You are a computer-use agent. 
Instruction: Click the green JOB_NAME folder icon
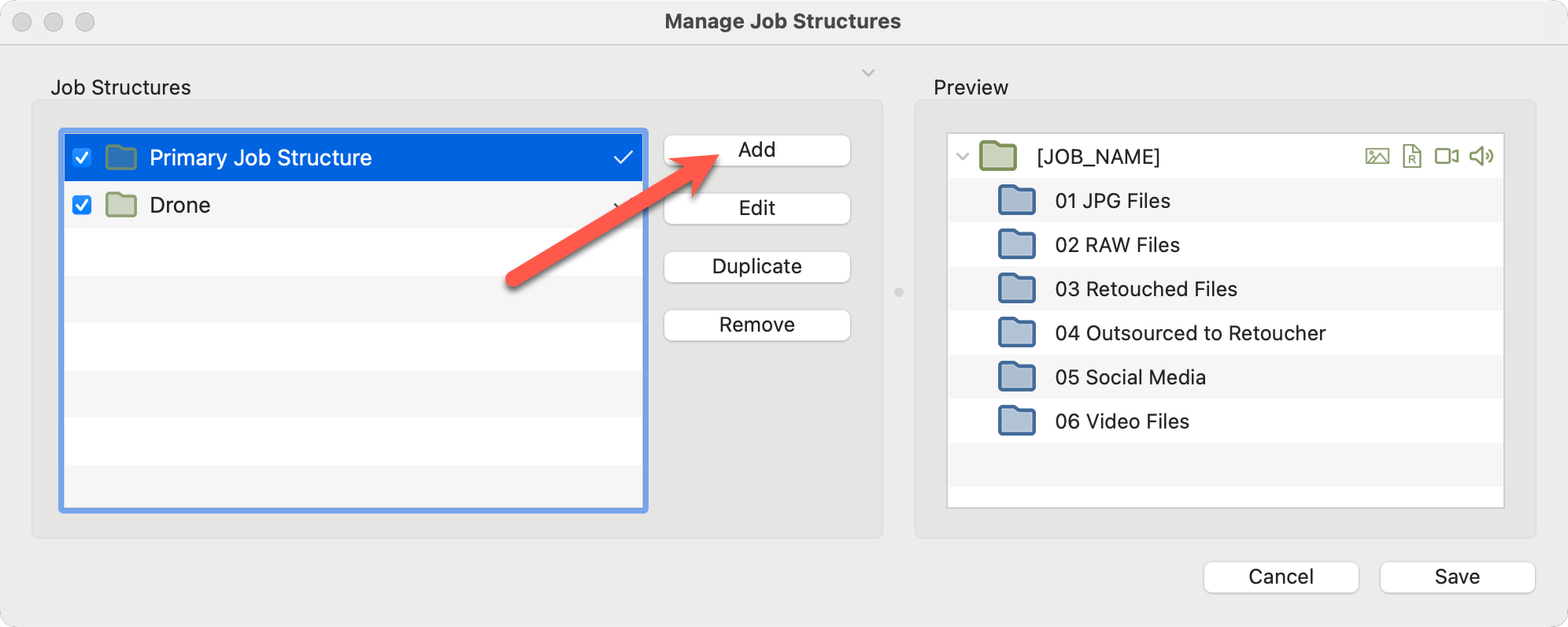(998, 156)
